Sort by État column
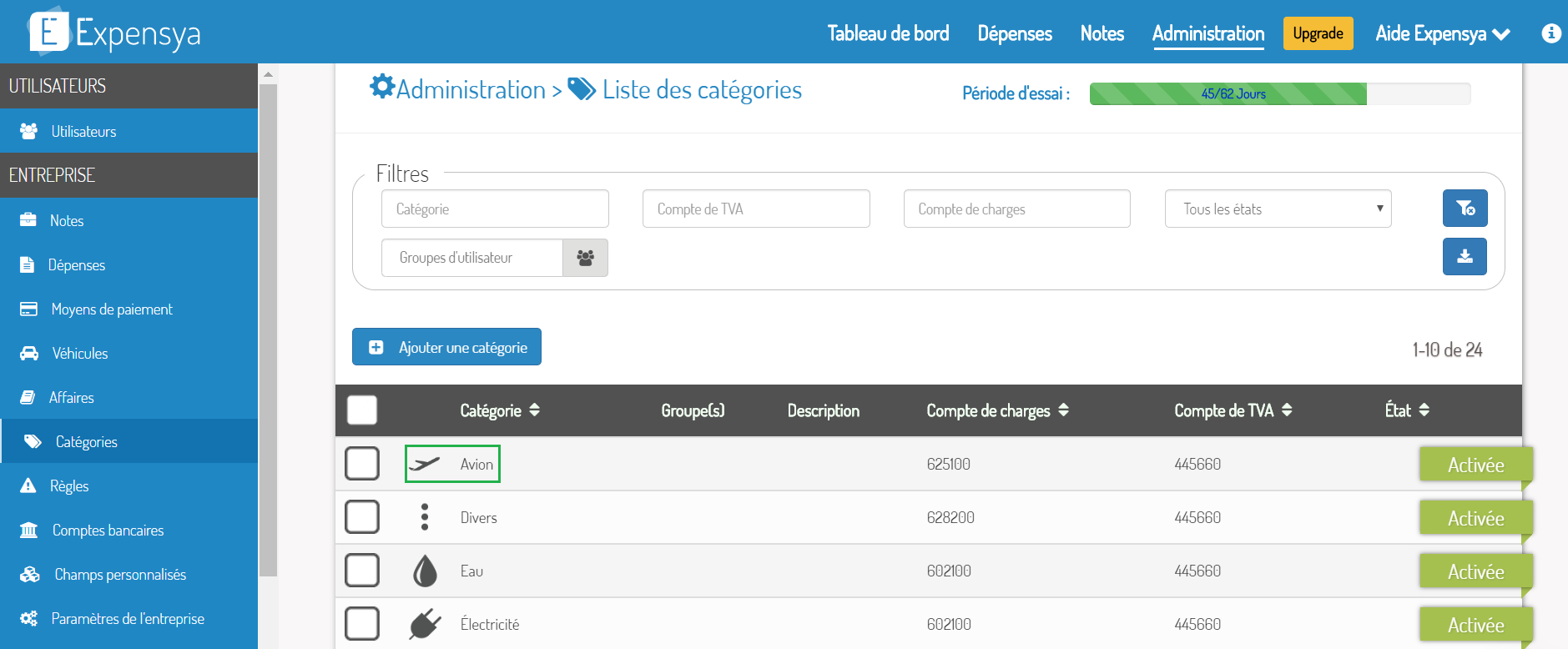 [x=1407, y=410]
